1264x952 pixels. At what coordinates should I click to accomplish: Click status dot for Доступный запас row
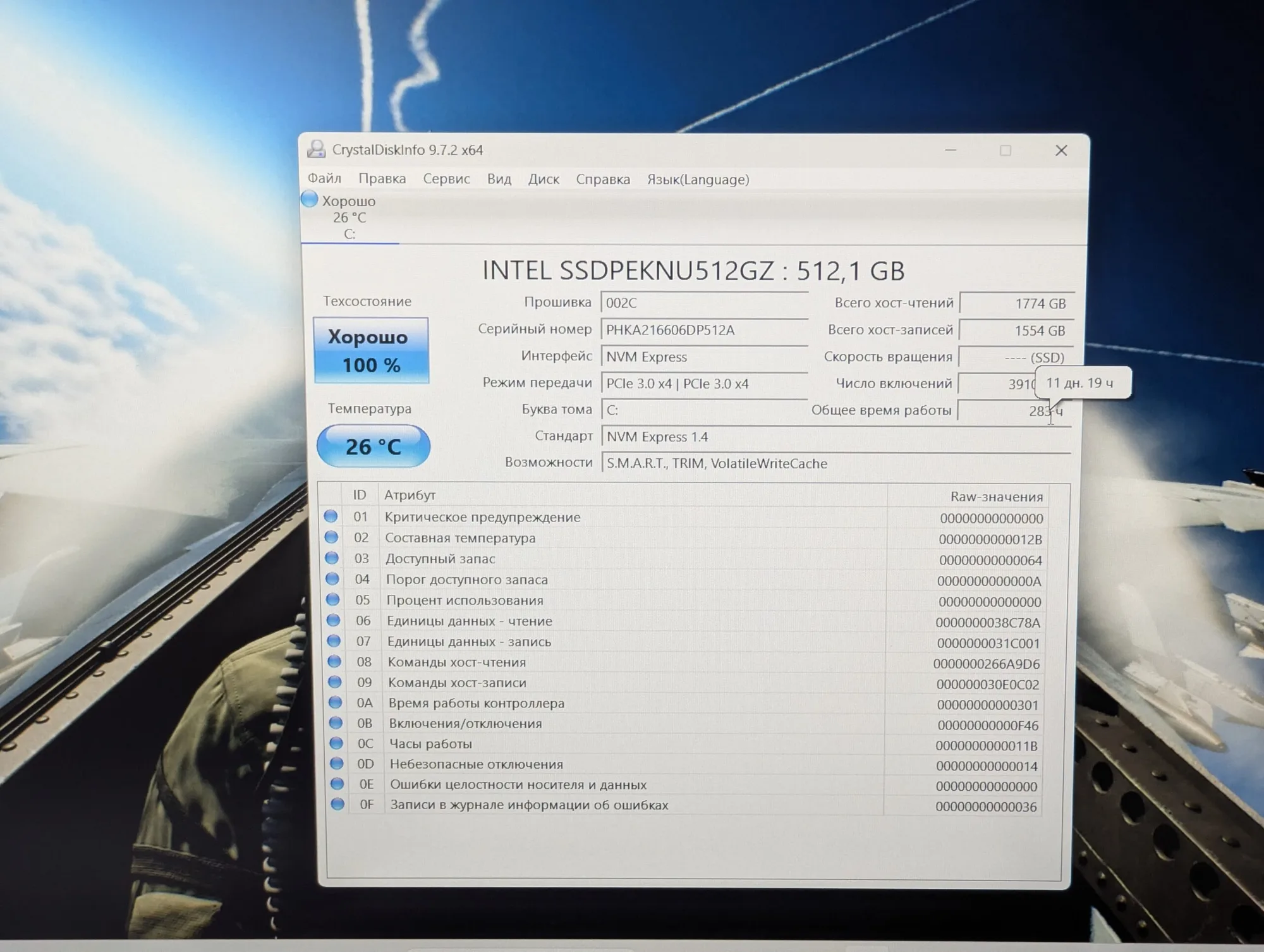tap(332, 558)
